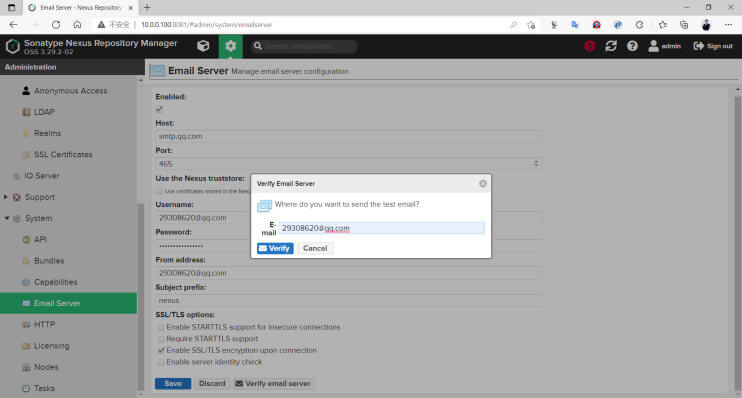Click the E-mail field in dialog
Image resolution: width=742 pixels, height=398 pixels.
coord(381,228)
